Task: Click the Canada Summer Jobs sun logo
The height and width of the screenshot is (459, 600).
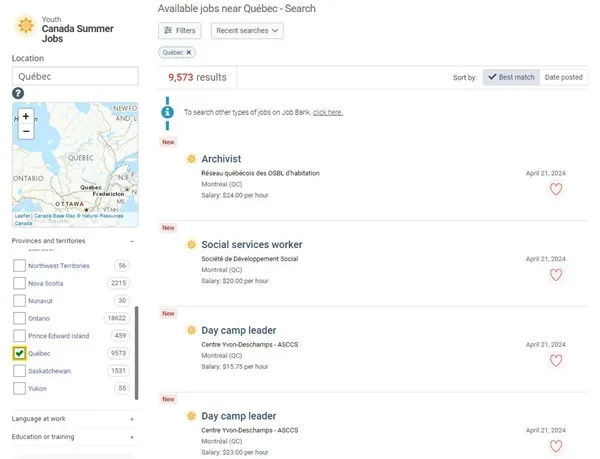Action: (24, 24)
